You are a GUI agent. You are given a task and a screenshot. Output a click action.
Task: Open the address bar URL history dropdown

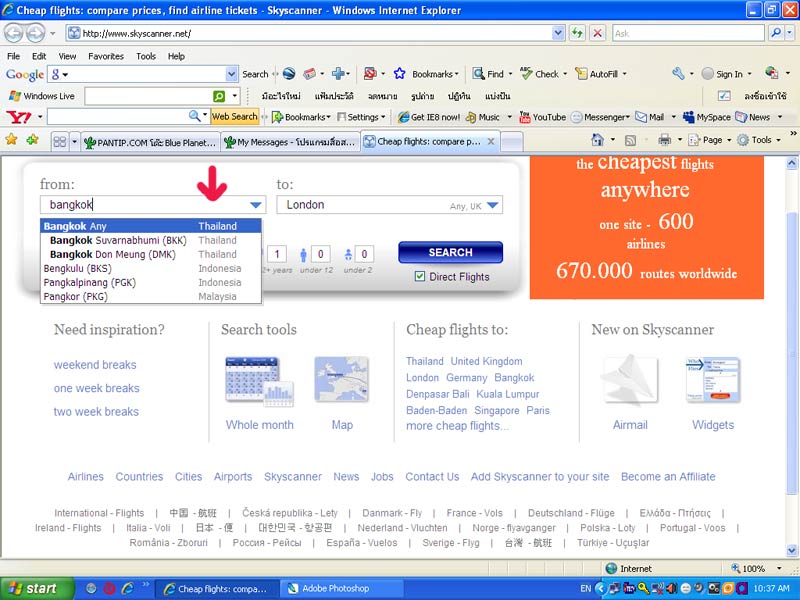558,33
